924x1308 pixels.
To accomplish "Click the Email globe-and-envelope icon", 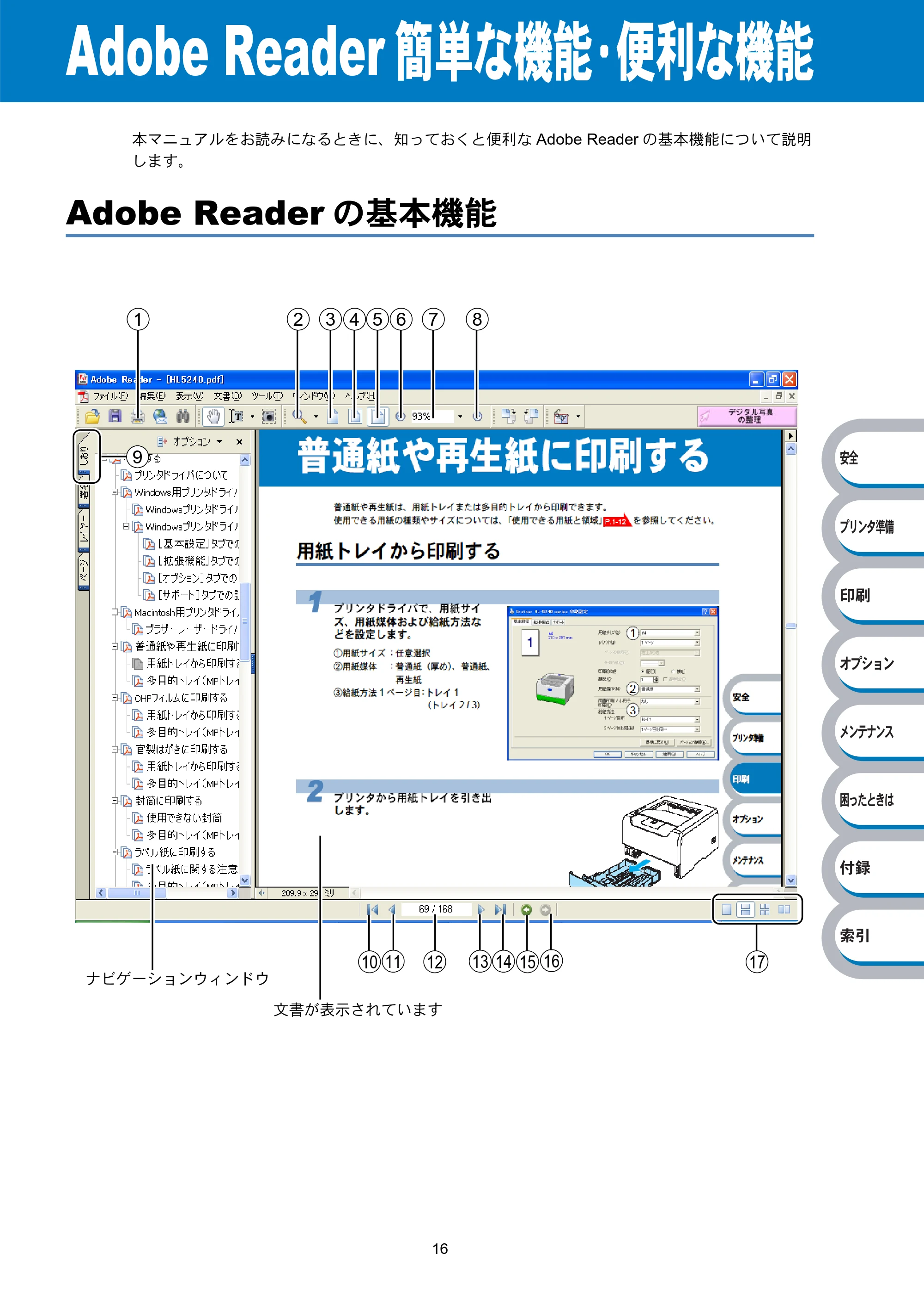I will point(160,416).
